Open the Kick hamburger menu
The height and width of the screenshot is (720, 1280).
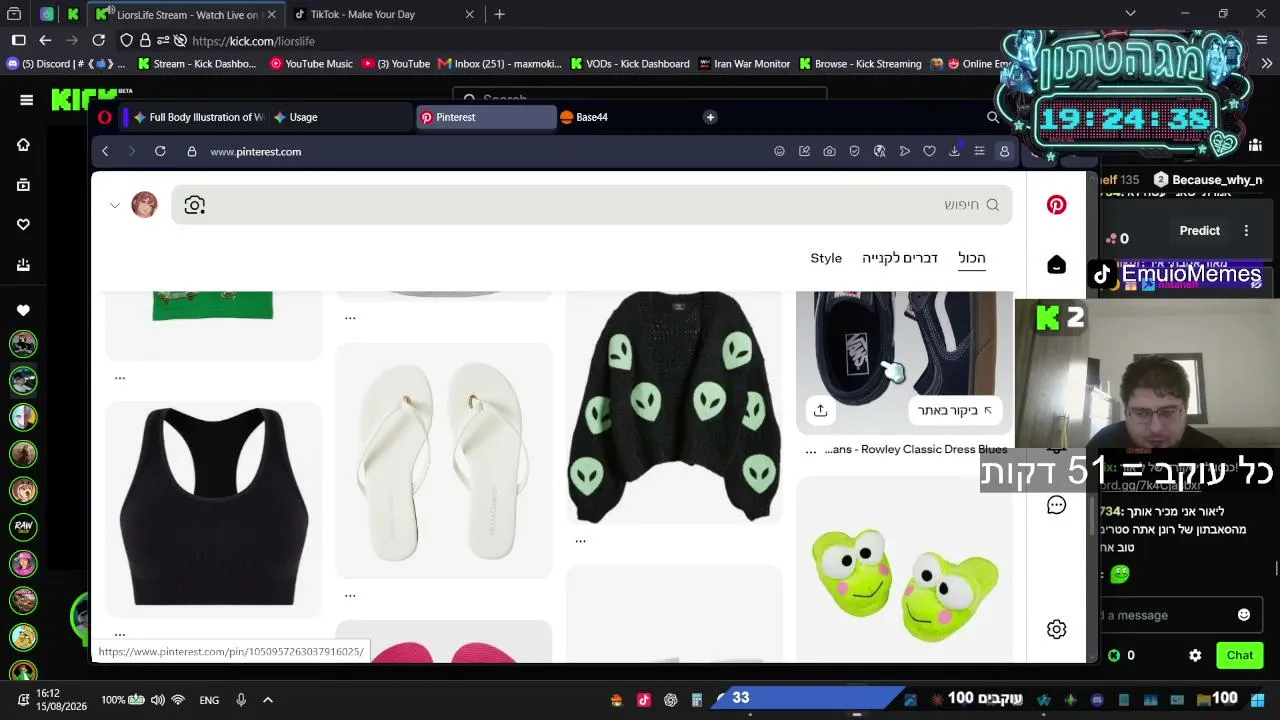pos(27,100)
